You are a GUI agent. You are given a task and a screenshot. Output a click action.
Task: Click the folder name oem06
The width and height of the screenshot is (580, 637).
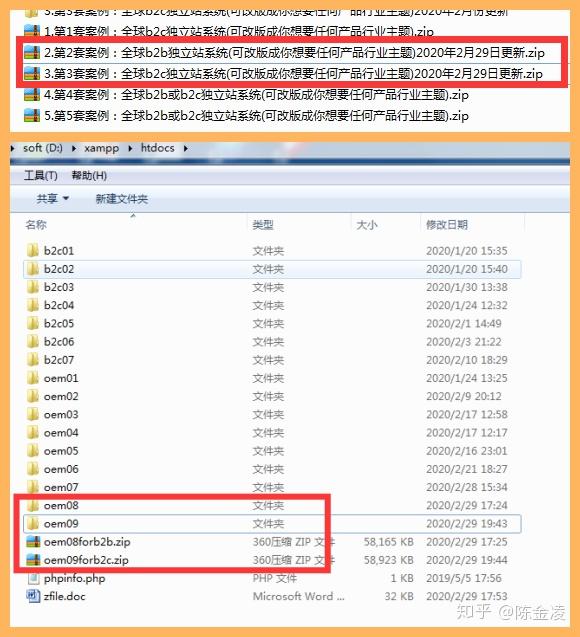61,469
